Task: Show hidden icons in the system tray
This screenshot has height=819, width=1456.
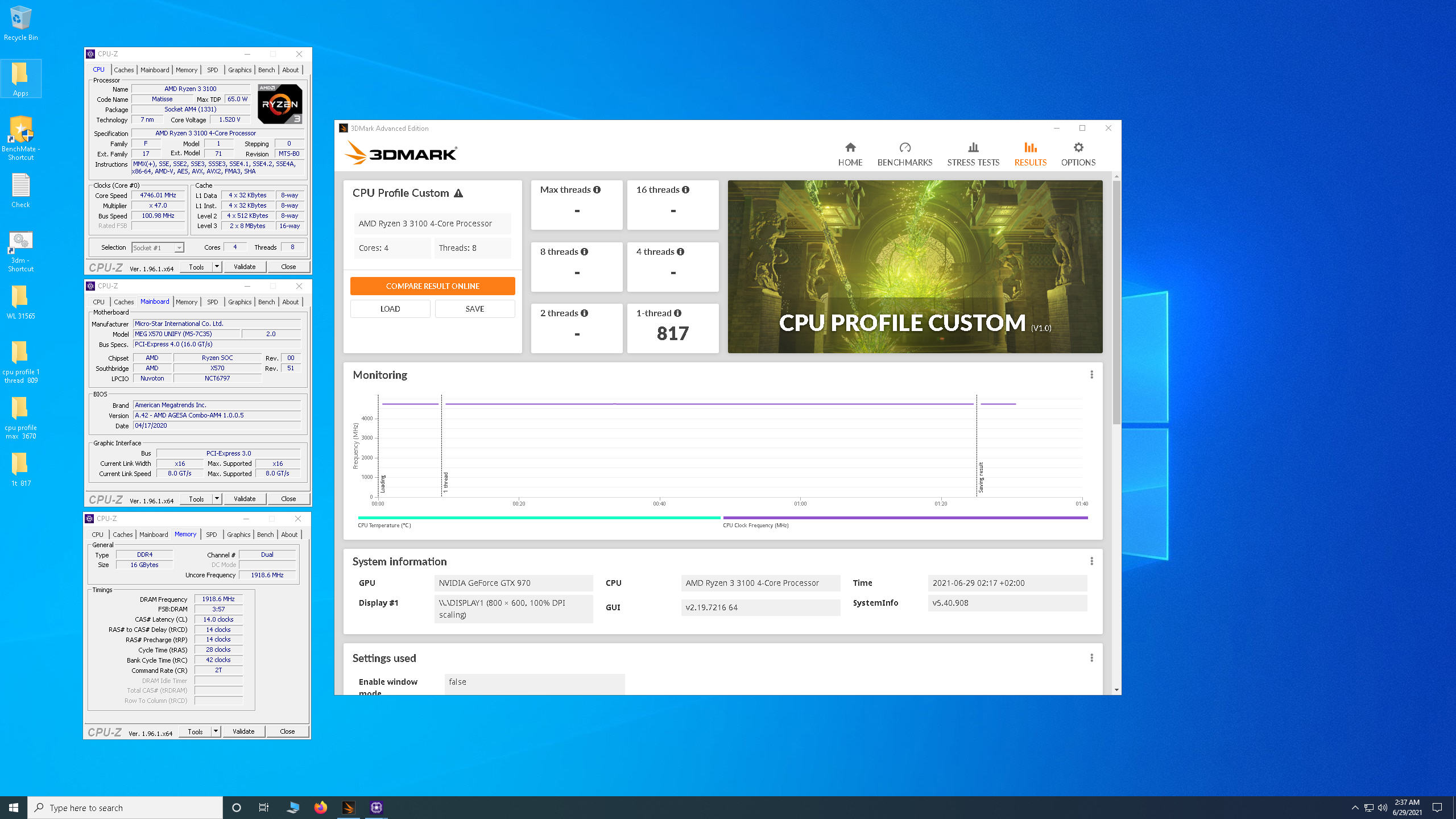Action: click(1355, 808)
